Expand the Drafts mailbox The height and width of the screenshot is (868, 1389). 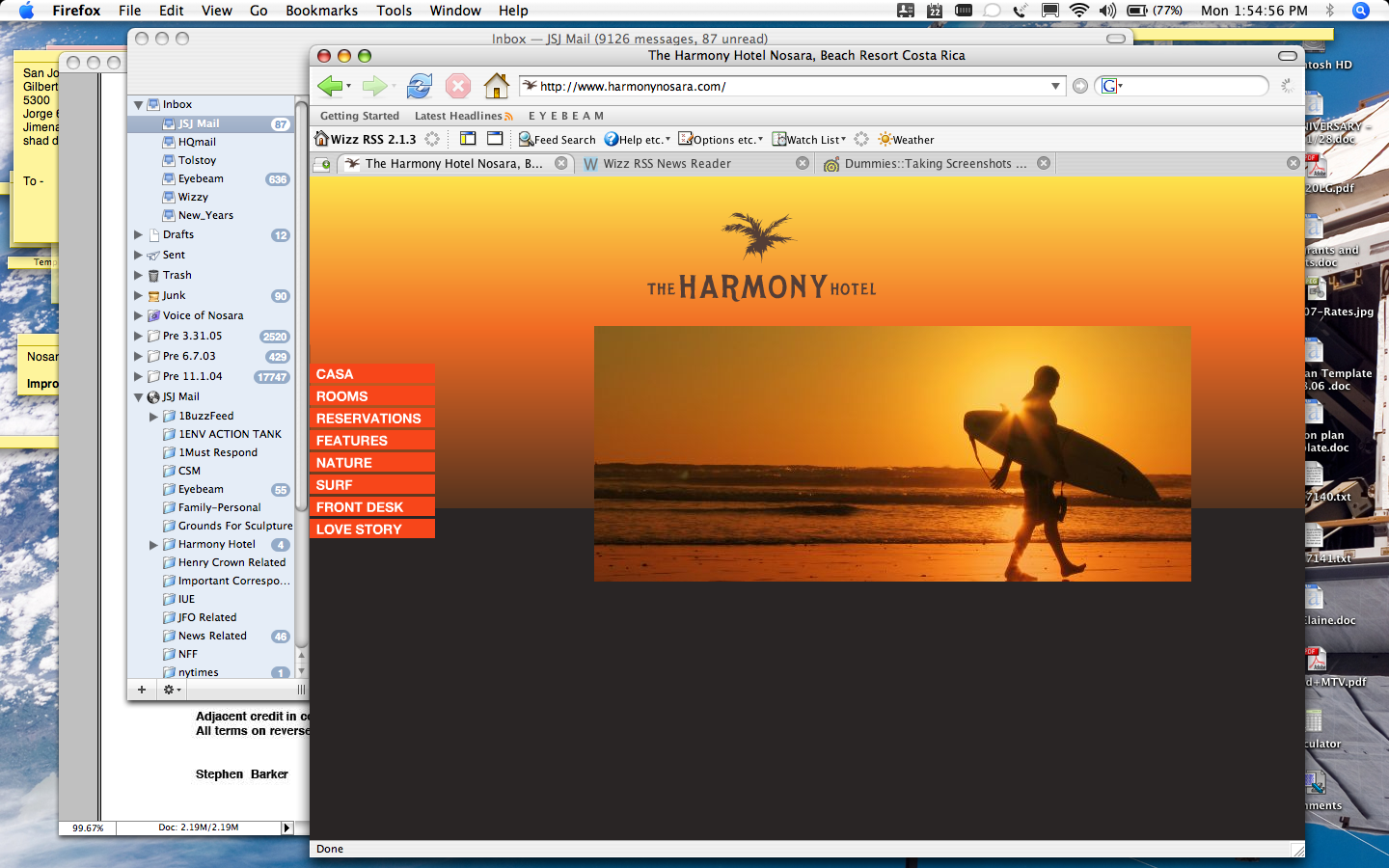[x=139, y=234]
